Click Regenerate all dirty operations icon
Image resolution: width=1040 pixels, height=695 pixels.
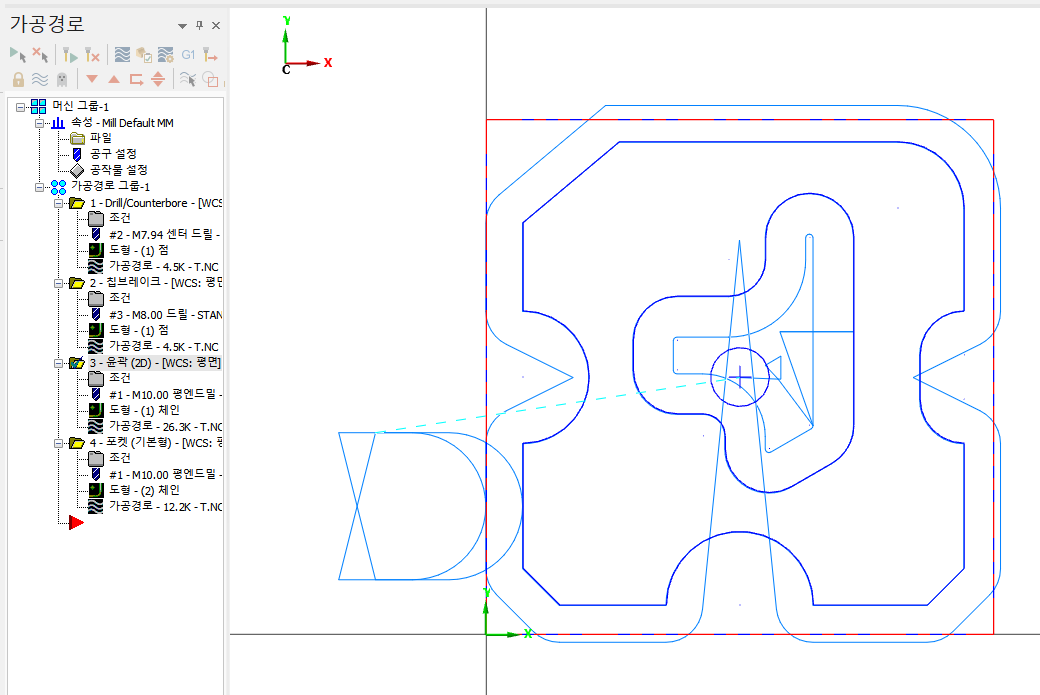(92, 54)
